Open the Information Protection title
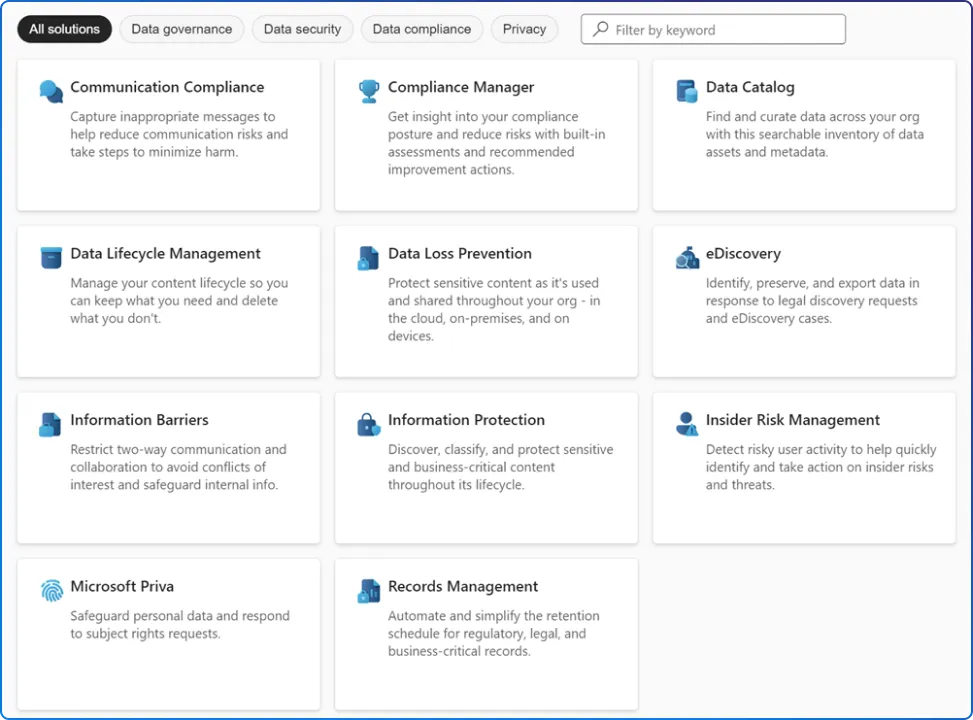 tap(466, 420)
